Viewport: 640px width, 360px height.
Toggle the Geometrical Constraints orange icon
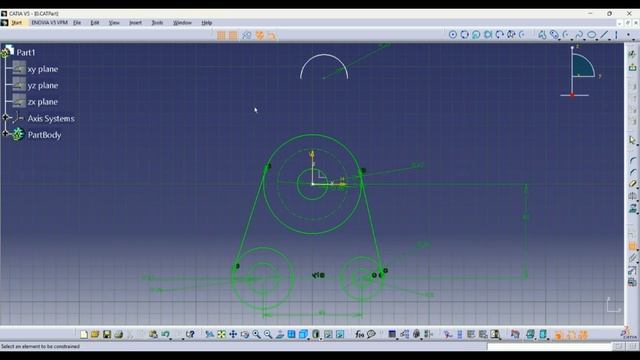[260, 36]
